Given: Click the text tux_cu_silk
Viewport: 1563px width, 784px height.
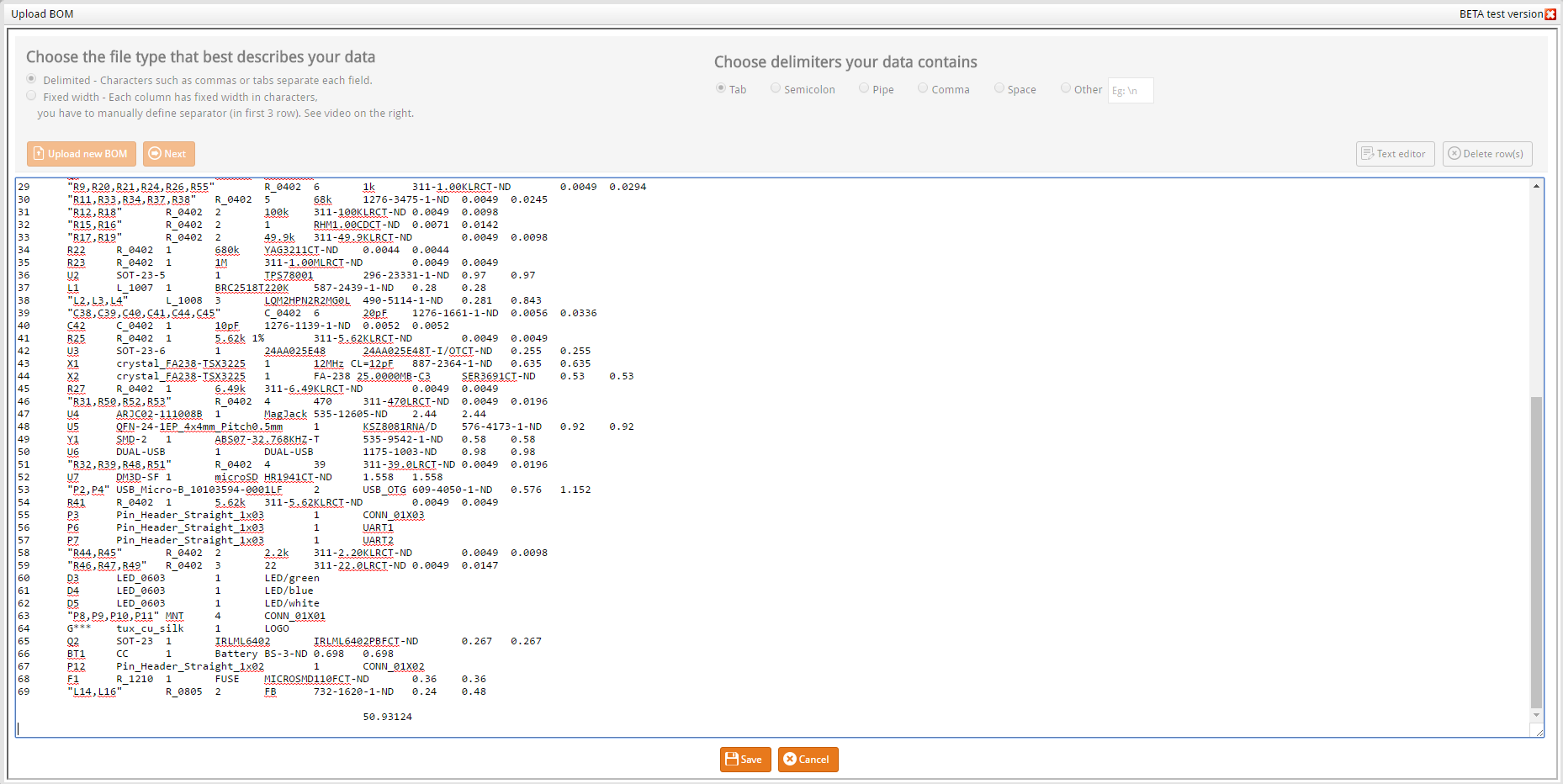Looking at the screenshot, I should click(x=150, y=628).
